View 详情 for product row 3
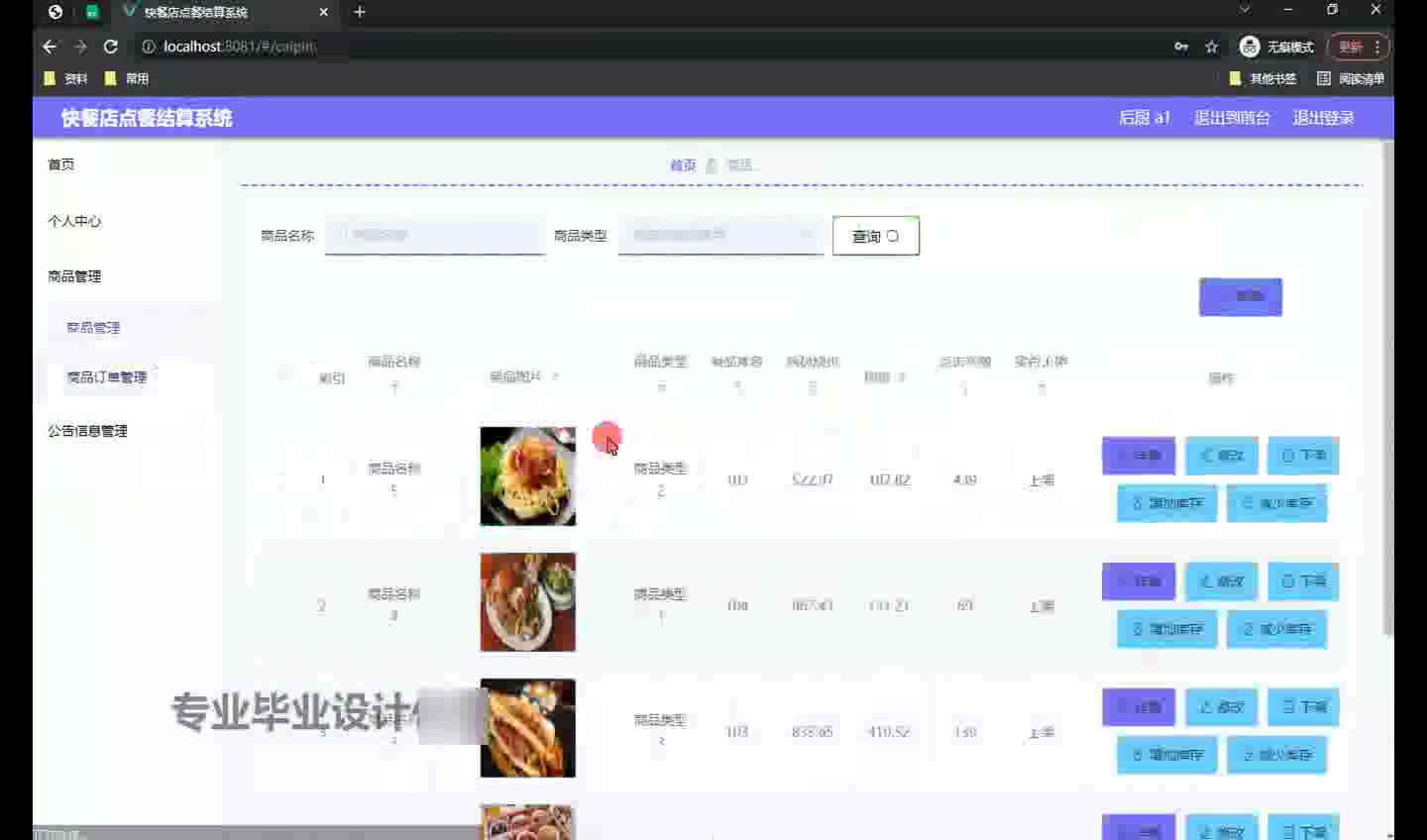This screenshot has height=840, width=1427. 1139,707
